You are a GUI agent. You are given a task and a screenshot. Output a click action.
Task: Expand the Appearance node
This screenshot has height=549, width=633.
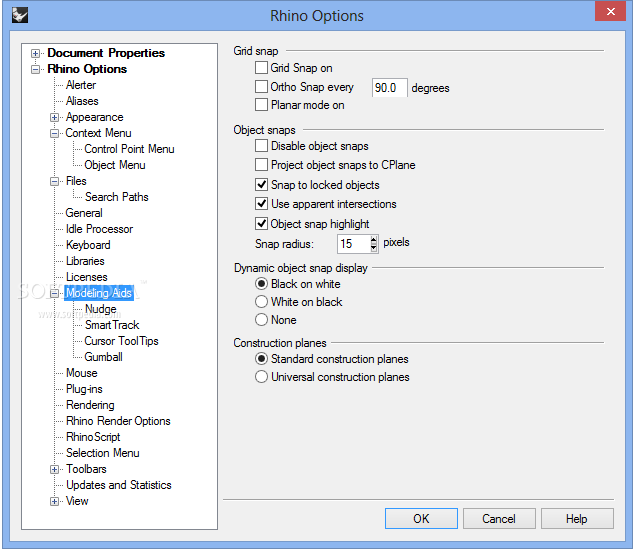[x=54, y=117]
